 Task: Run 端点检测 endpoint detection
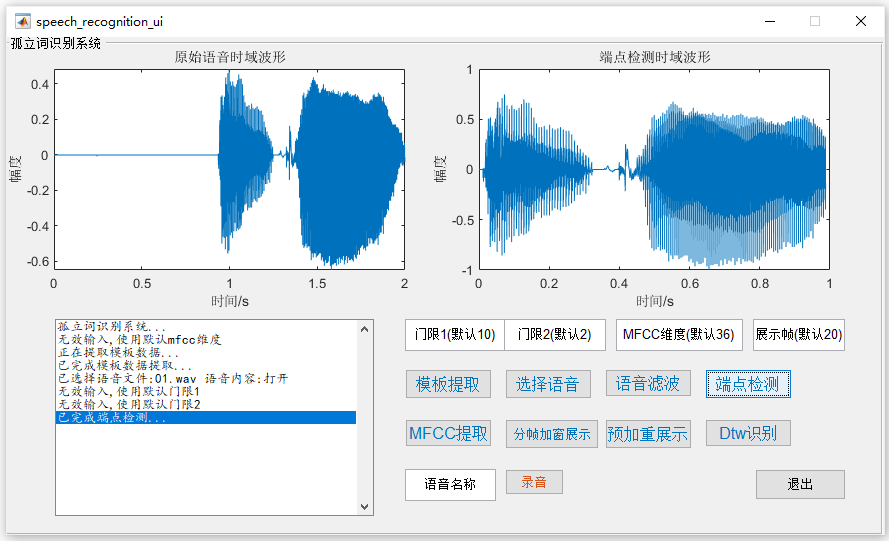click(x=748, y=384)
